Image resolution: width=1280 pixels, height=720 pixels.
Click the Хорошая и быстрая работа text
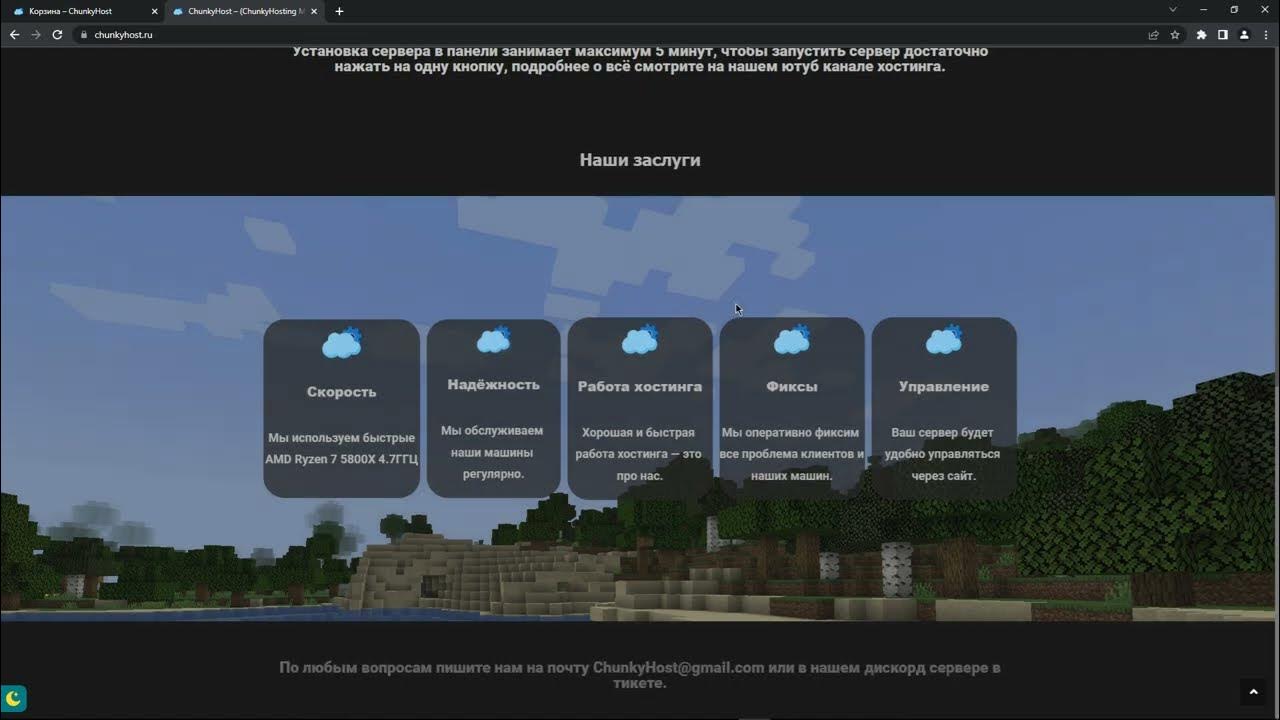point(639,454)
